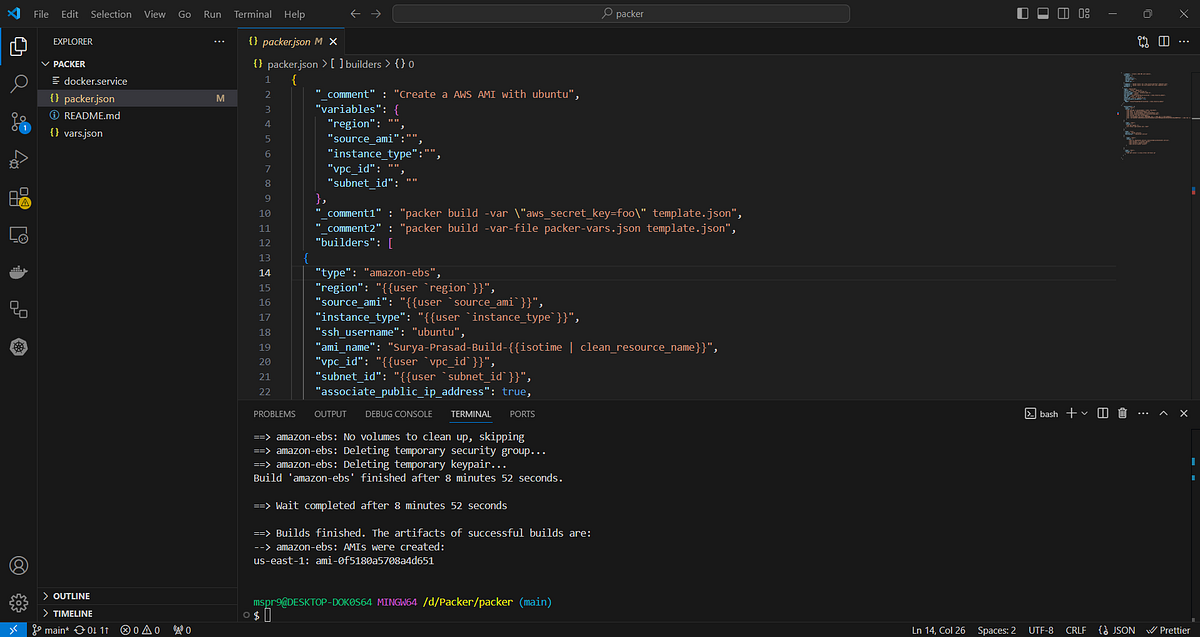The image size is (1200, 637).
Task: Expand the TIMELINE section
Action: (72, 613)
